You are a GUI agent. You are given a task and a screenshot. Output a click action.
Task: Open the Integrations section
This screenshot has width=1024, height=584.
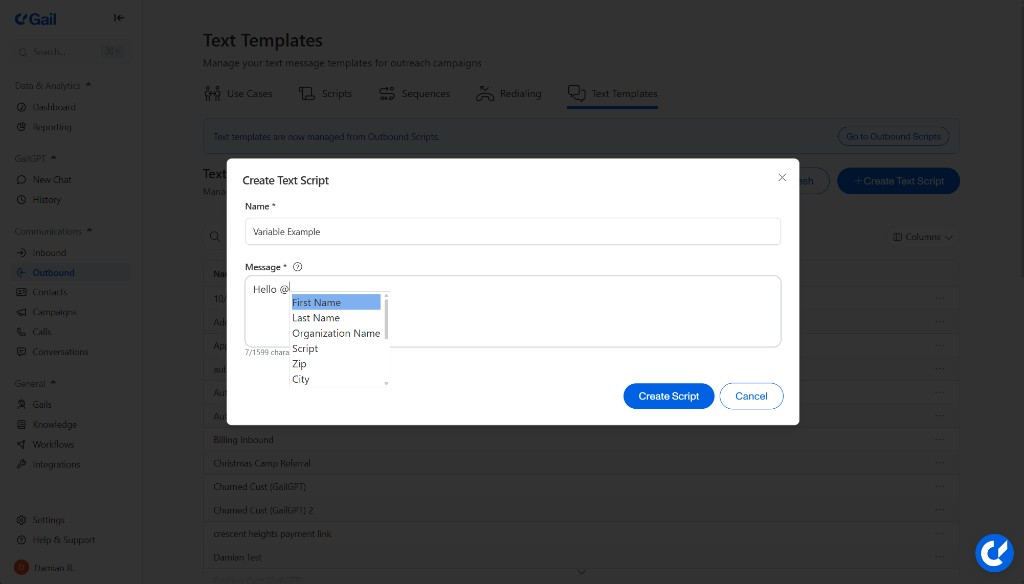click(56, 464)
